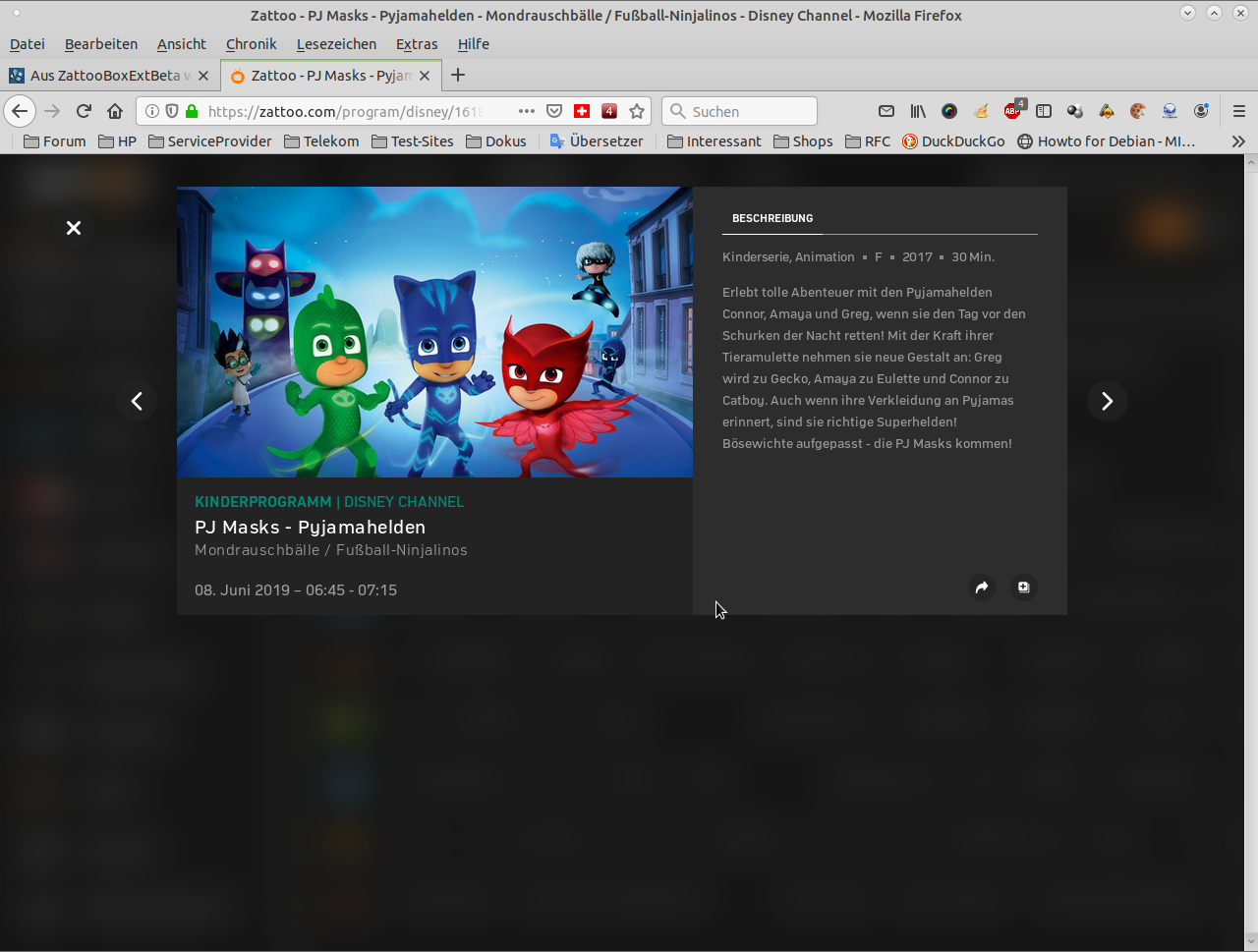The height and width of the screenshot is (952, 1258).
Task: Click the mail envelope toolbar icon
Action: (x=886, y=111)
